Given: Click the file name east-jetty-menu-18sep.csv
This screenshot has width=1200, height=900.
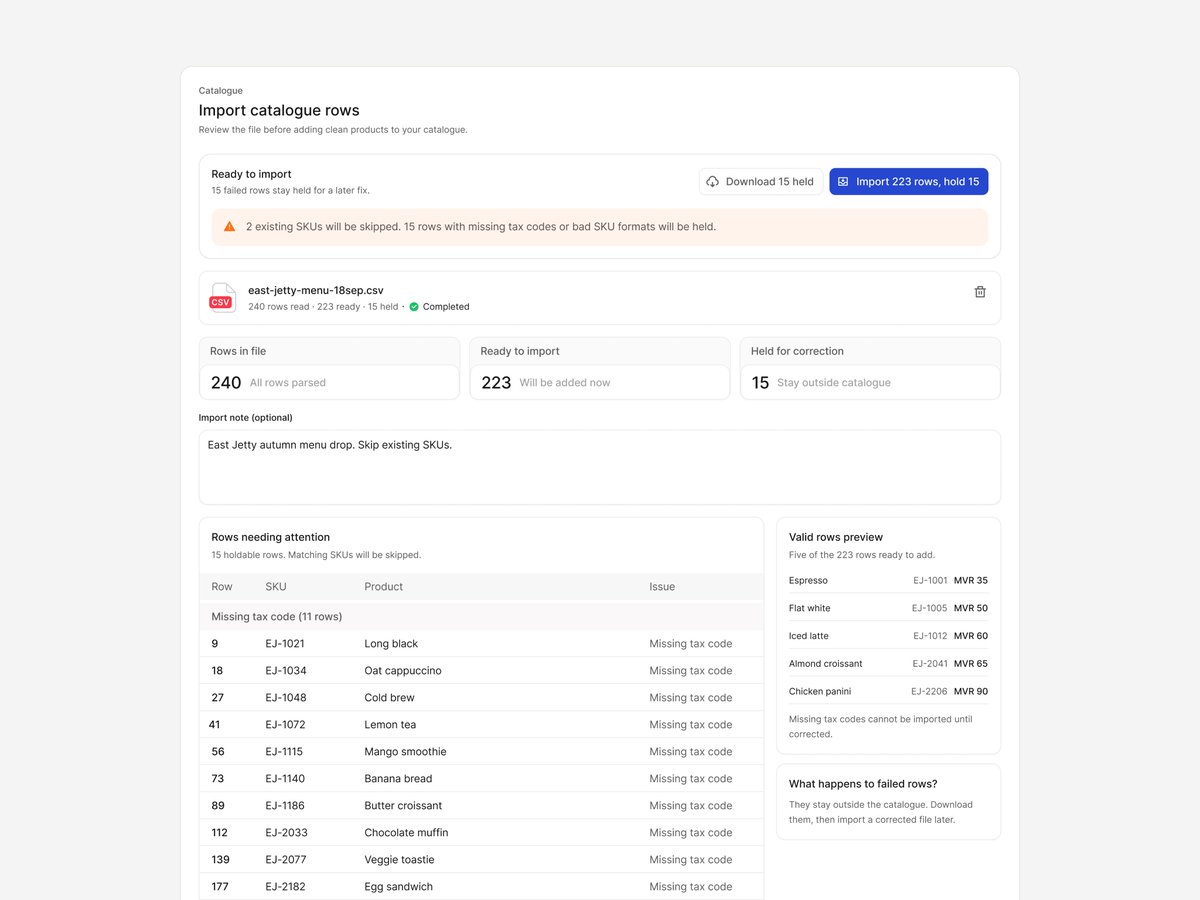Looking at the screenshot, I should tap(316, 291).
